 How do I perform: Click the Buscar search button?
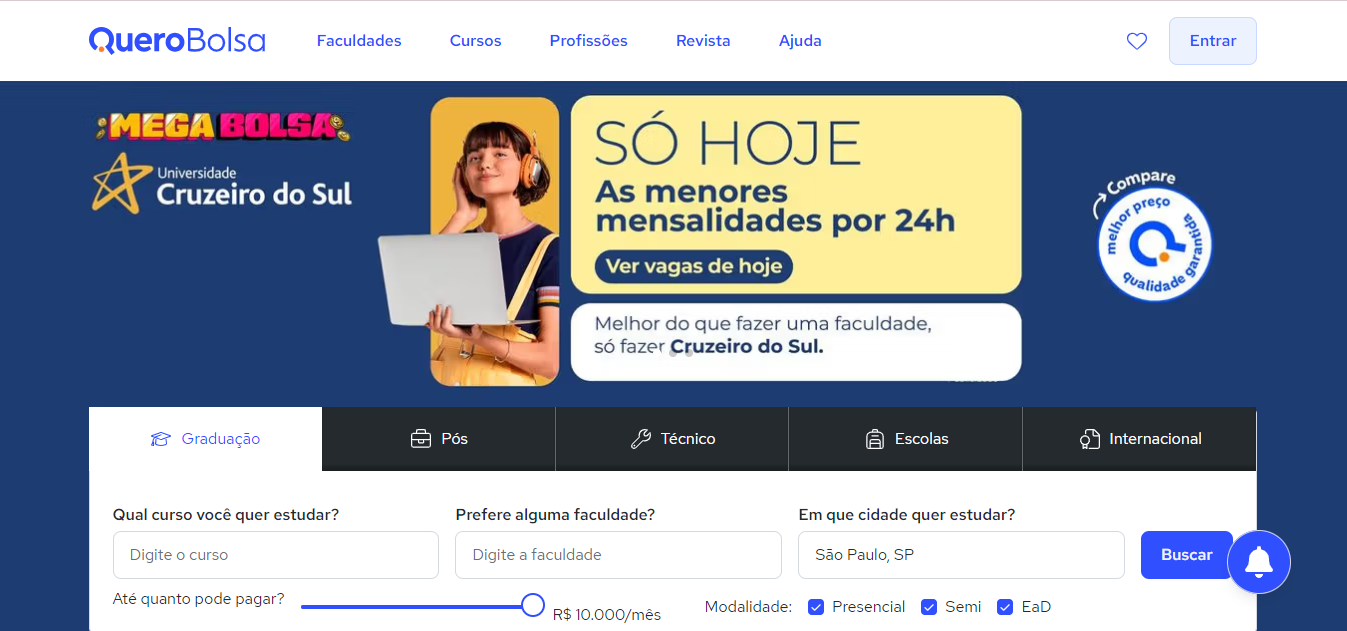tap(1187, 555)
